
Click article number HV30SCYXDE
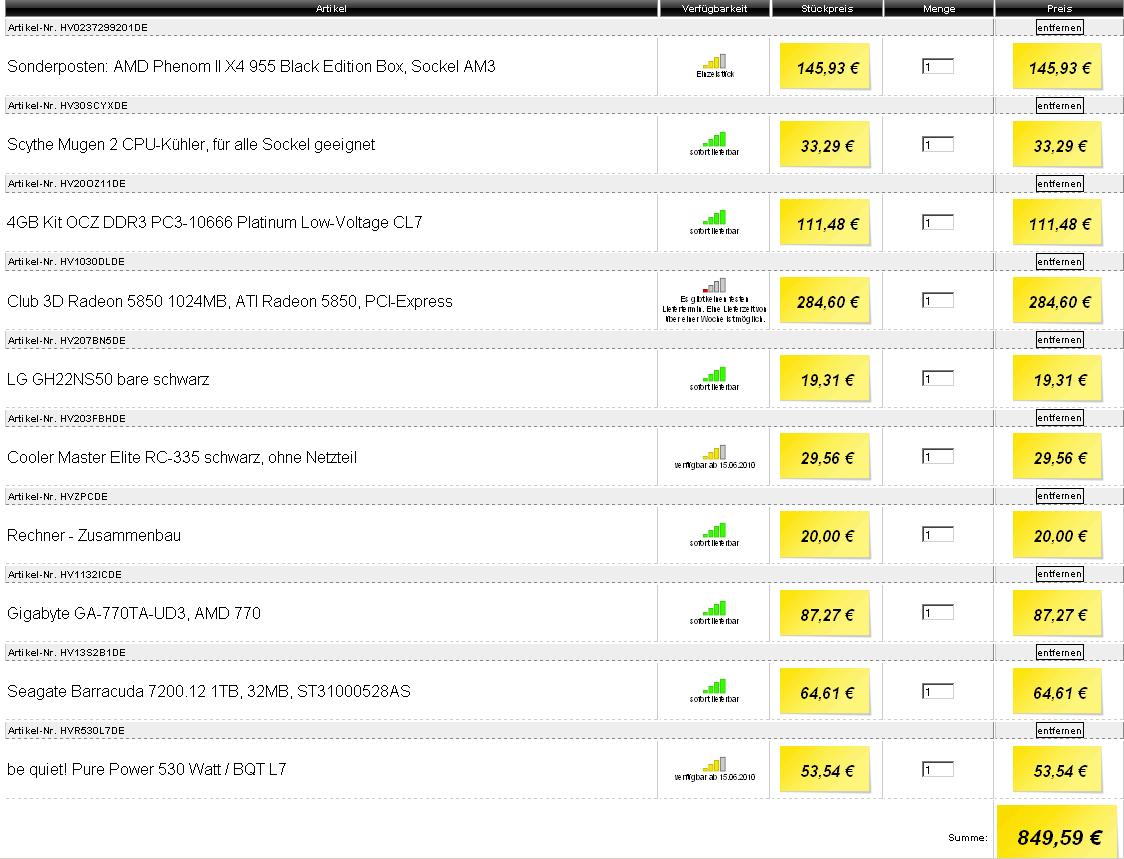(x=94, y=105)
